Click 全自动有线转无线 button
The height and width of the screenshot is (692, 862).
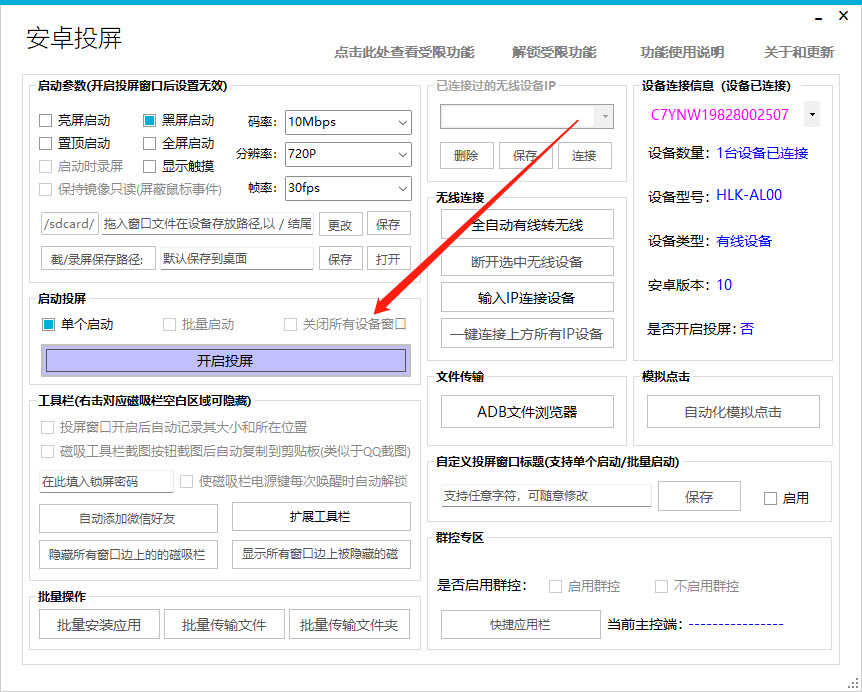[x=527, y=224]
